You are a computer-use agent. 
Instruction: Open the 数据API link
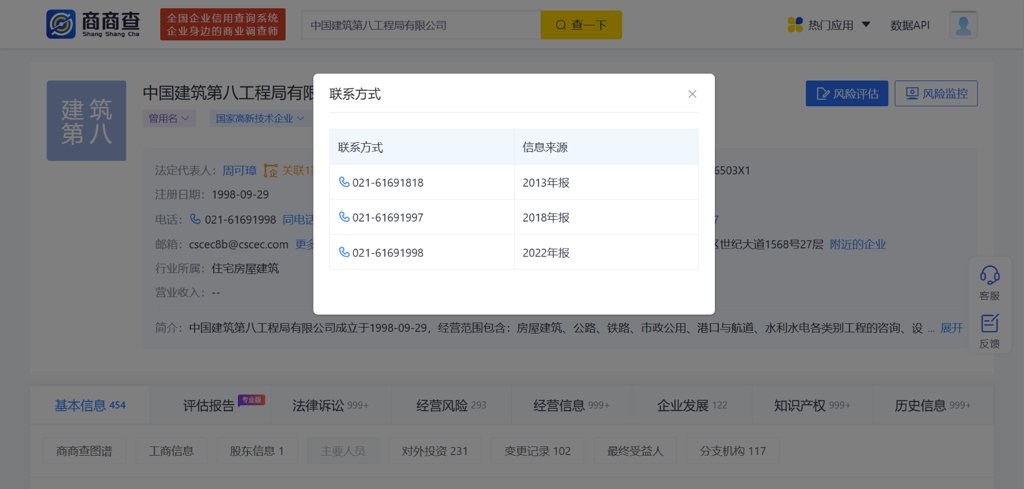tap(910, 25)
